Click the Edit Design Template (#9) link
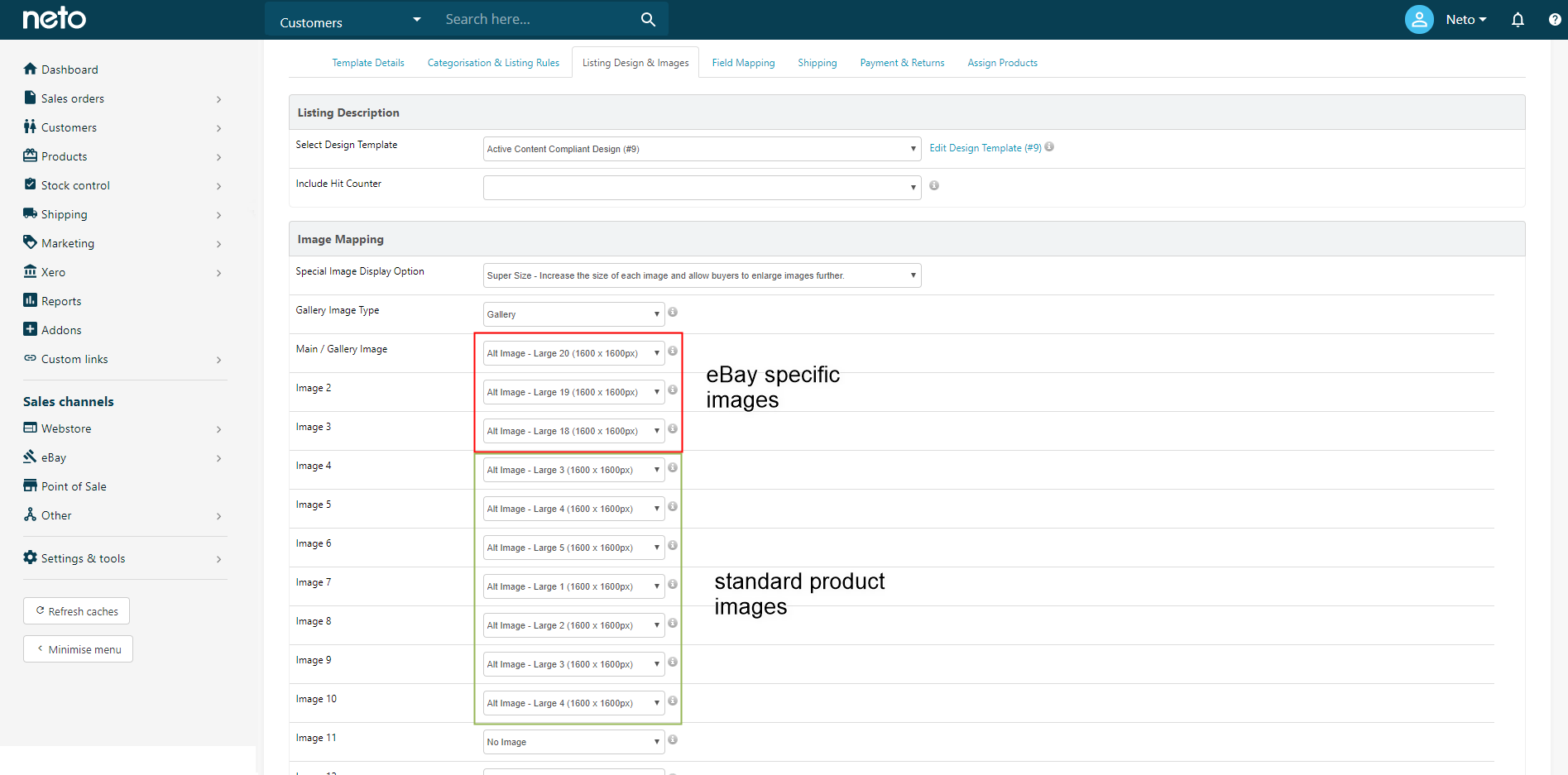 point(985,148)
